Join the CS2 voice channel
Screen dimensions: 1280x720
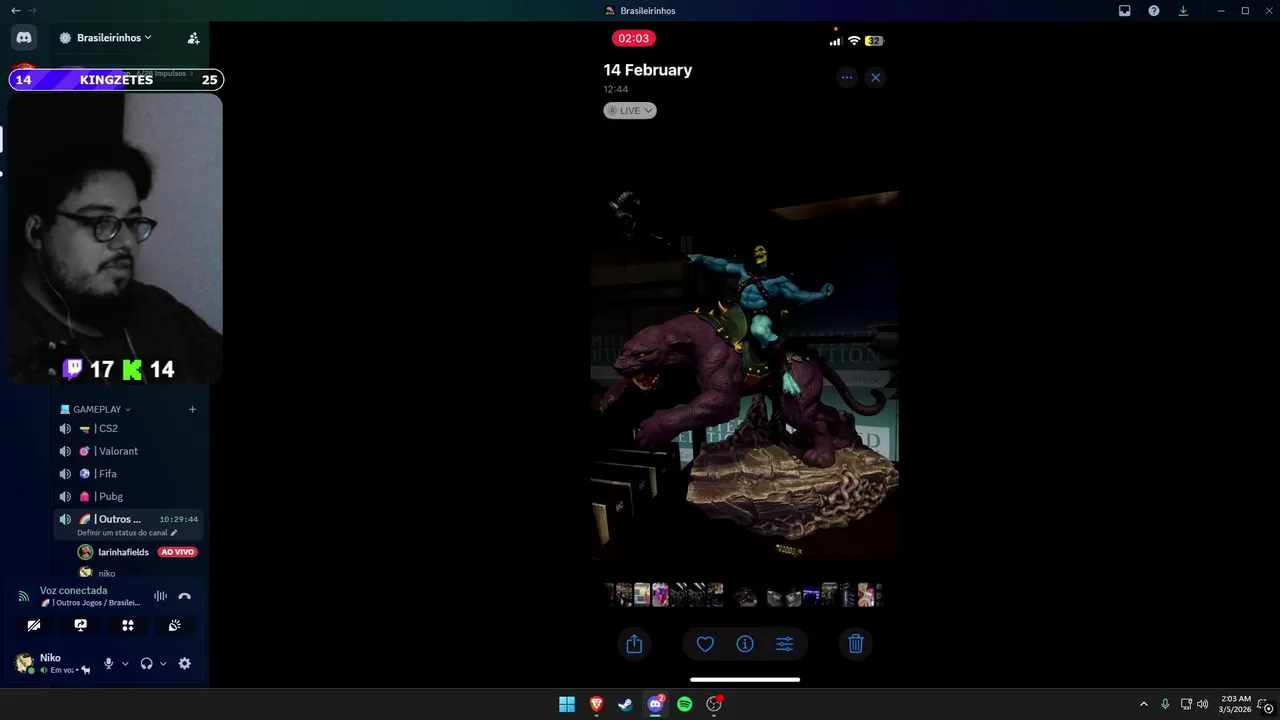point(128,428)
